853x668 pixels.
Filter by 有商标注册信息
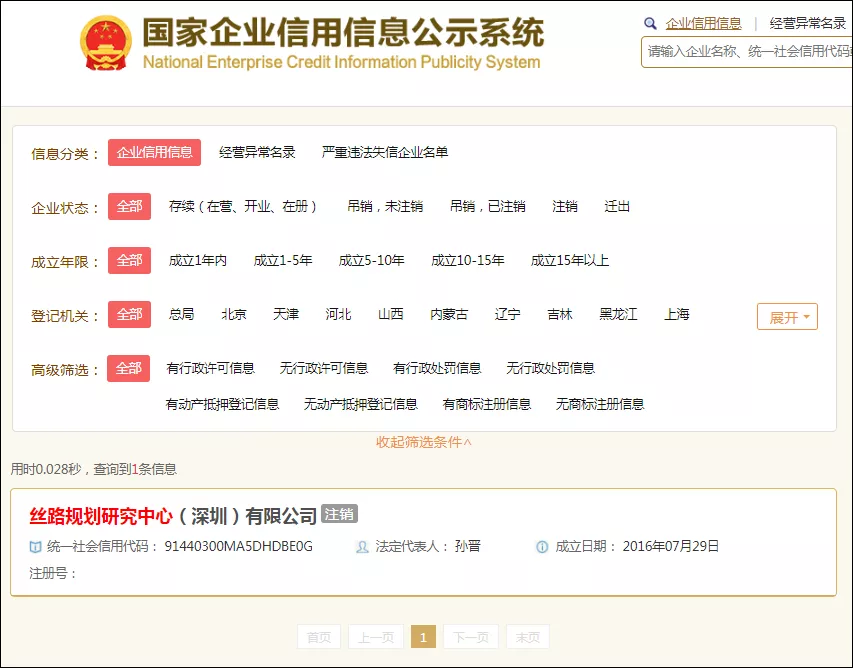[x=487, y=404]
